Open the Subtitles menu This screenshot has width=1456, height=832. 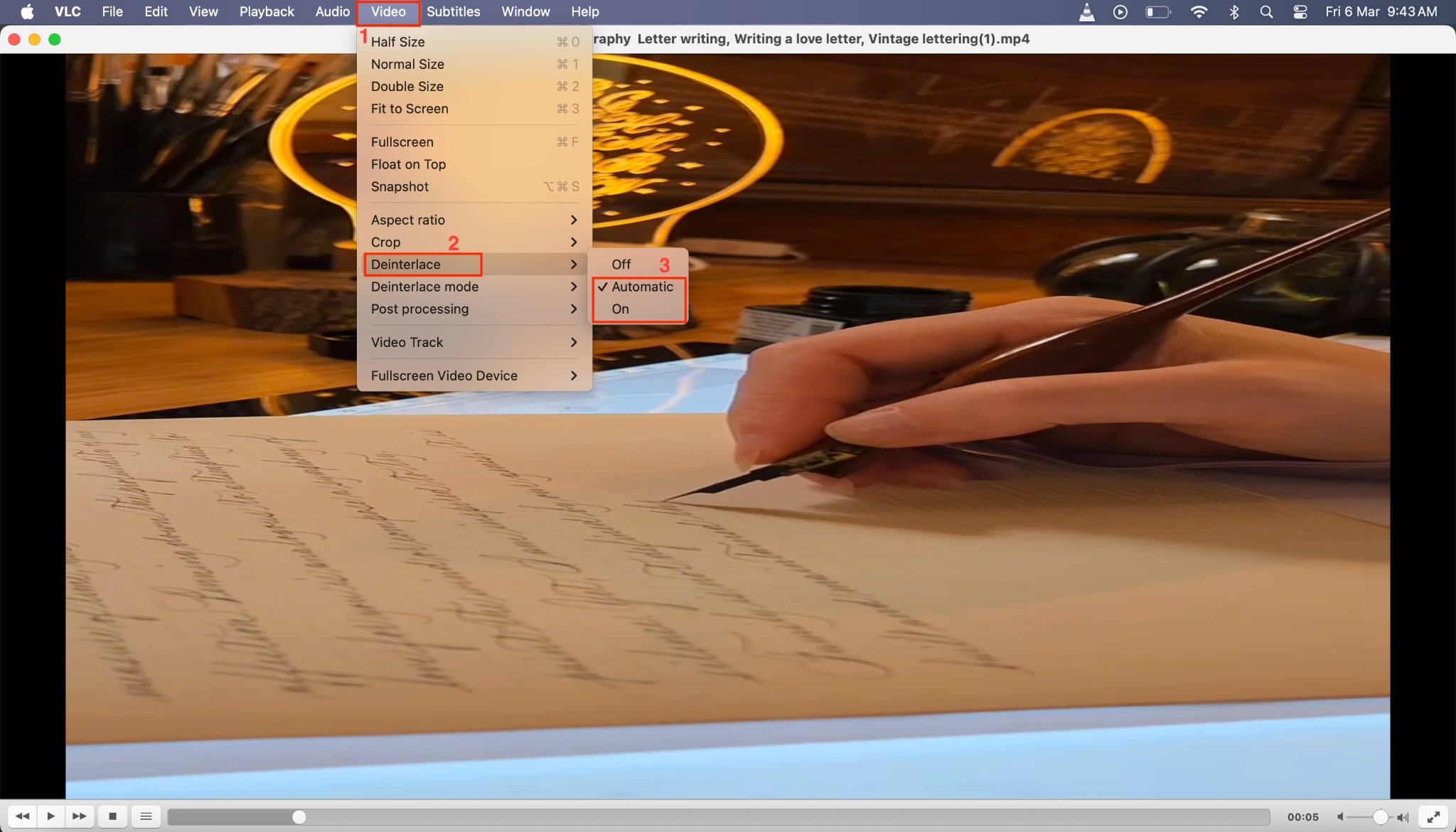(453, 11)
